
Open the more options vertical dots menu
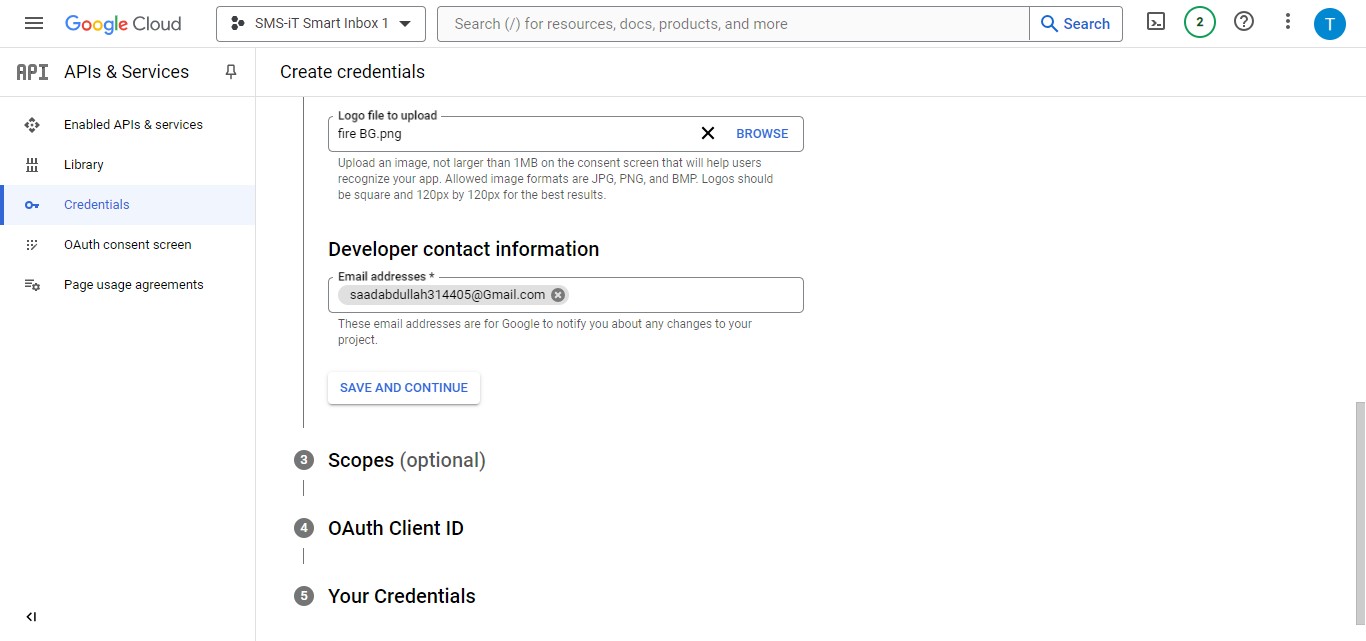(1287, 20)
